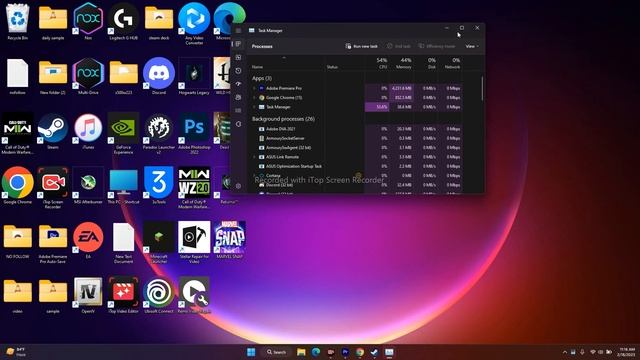Select Google Chrome desktop shortcut

(x=18, y=186)
